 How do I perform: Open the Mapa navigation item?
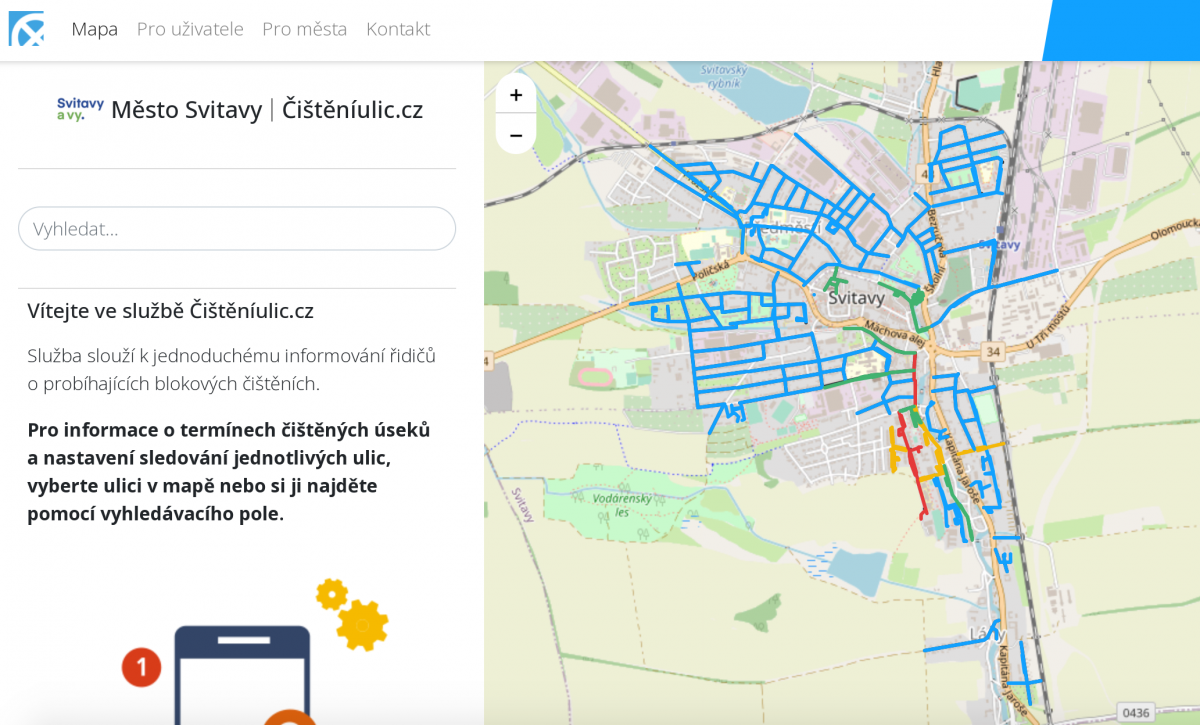click(95, 29)
